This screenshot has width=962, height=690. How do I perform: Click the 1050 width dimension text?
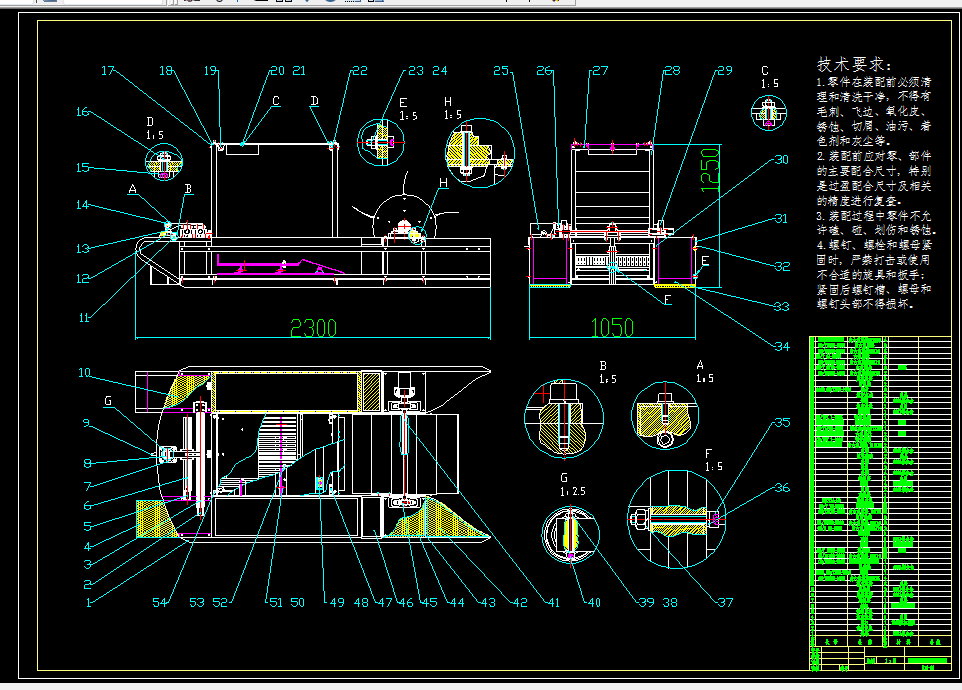pos(612,328)
